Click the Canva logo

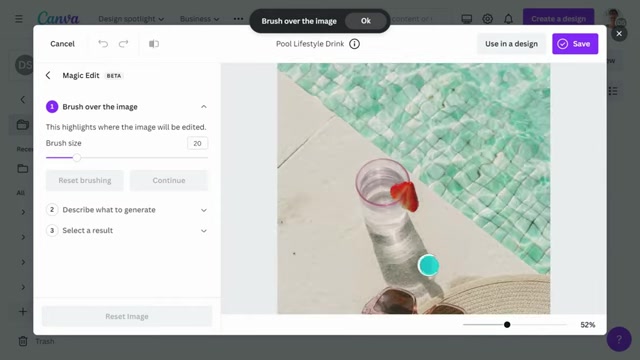pyautogui.click(x=58, y=18)
